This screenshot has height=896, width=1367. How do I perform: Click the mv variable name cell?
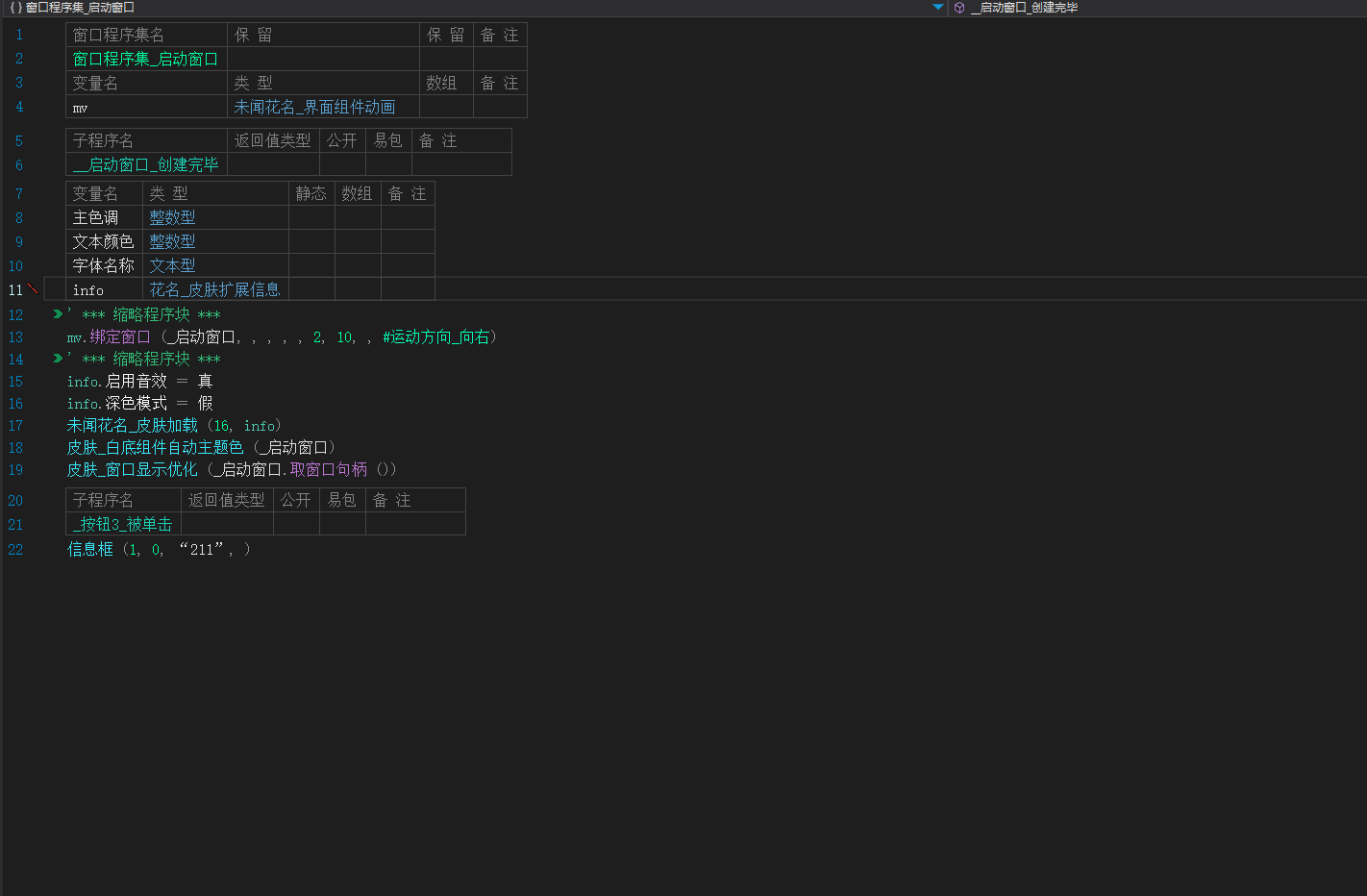146,107
